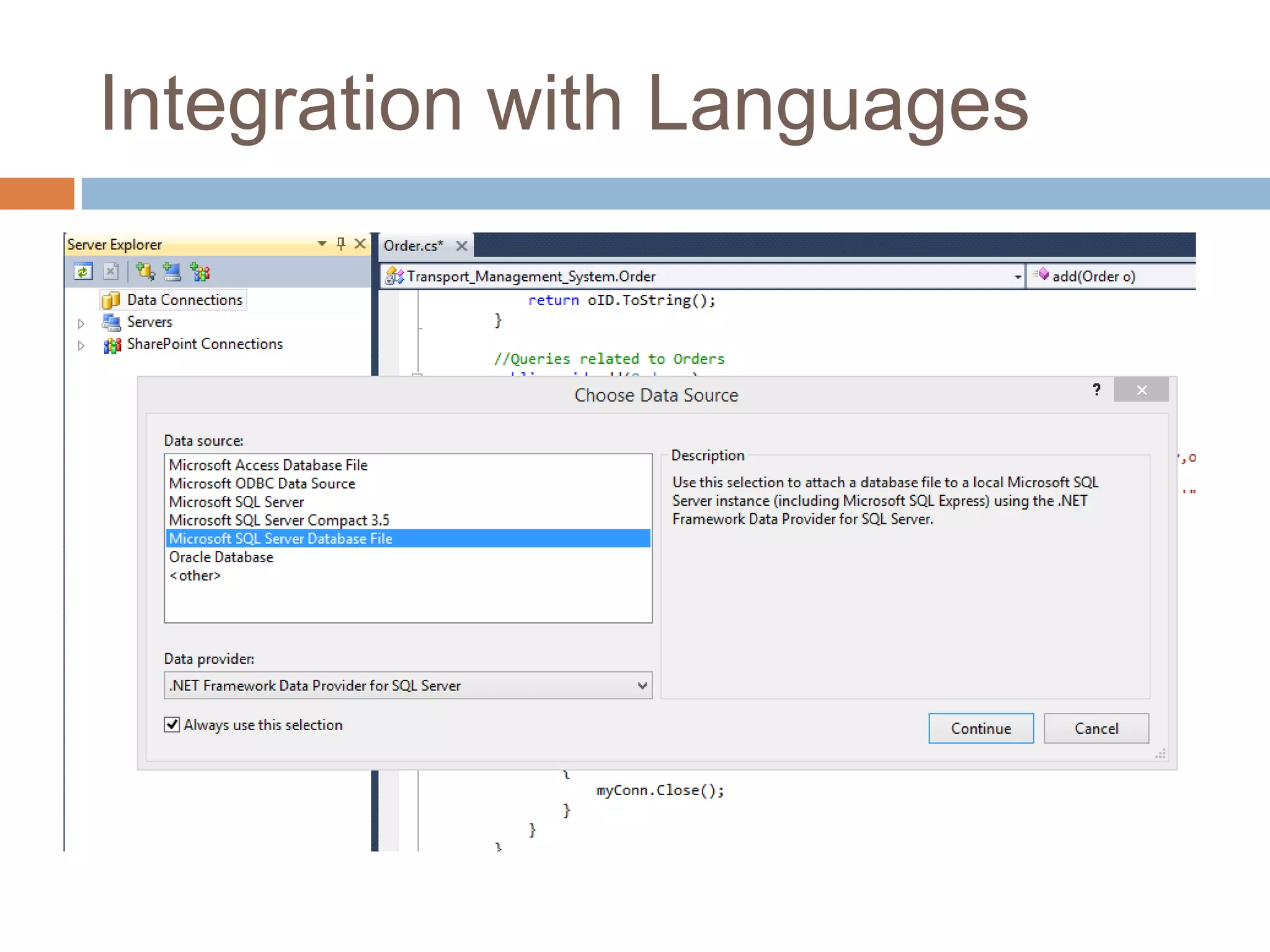Screen dimensions: 1270x952
Task: Open the Transport_Management_System.Order class dropdown
Action: pyautogui.click(x=1017, y=277)
